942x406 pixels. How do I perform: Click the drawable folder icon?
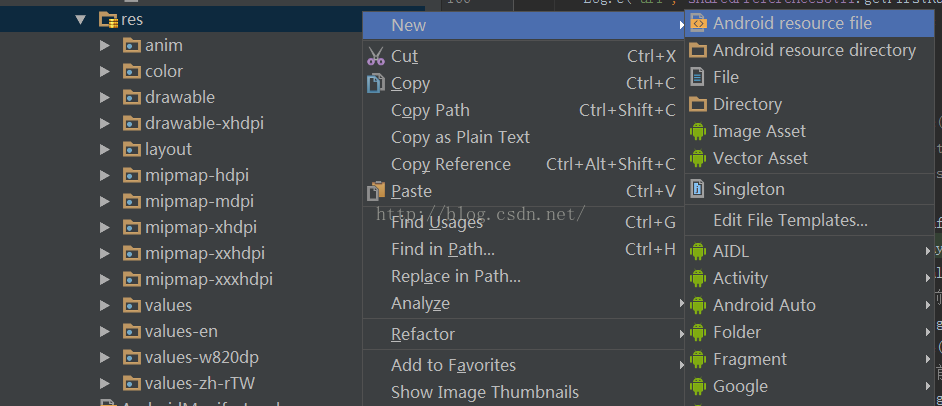tap(132, 97)
